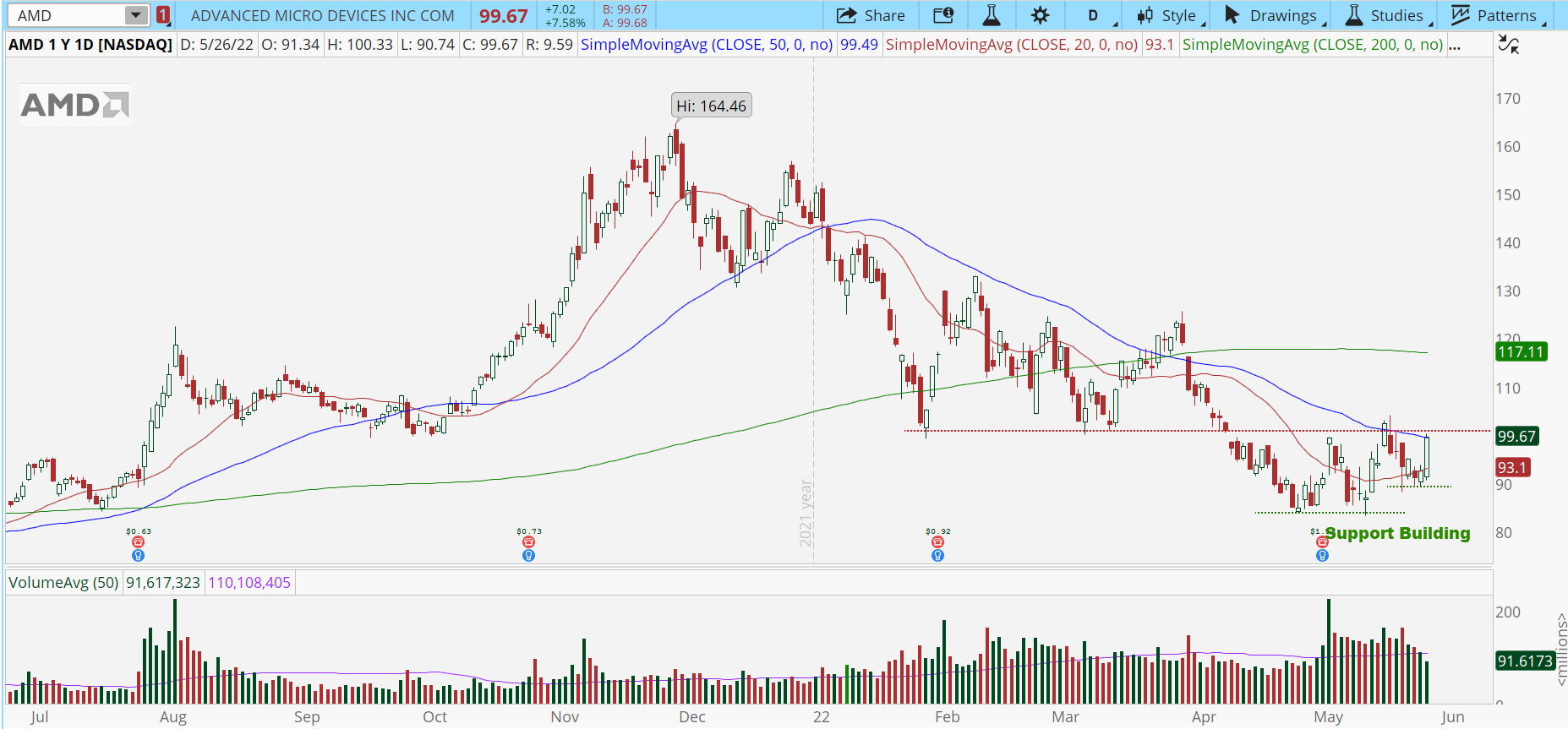Click the 22 year label on time axis
This screenshot has width=1568, height=729.
(822, 717)
